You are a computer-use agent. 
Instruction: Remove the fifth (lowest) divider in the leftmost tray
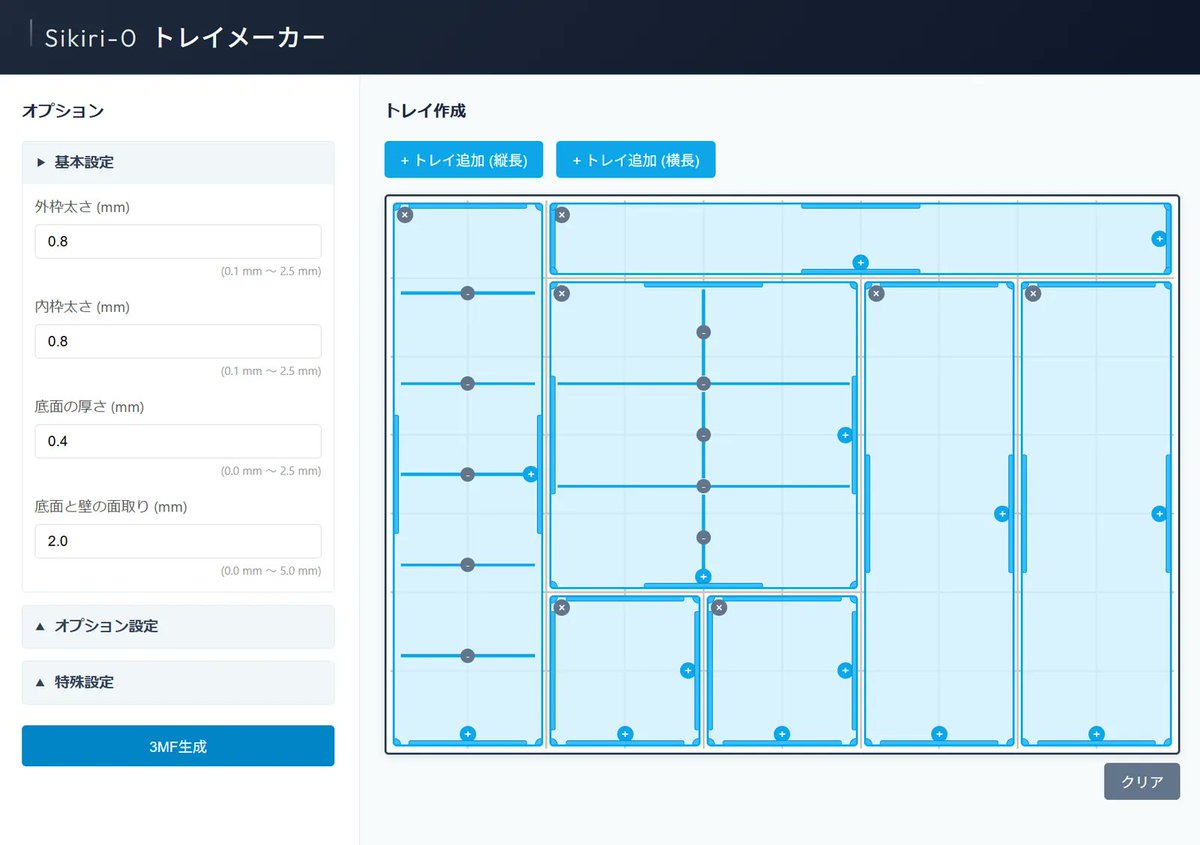467,656
